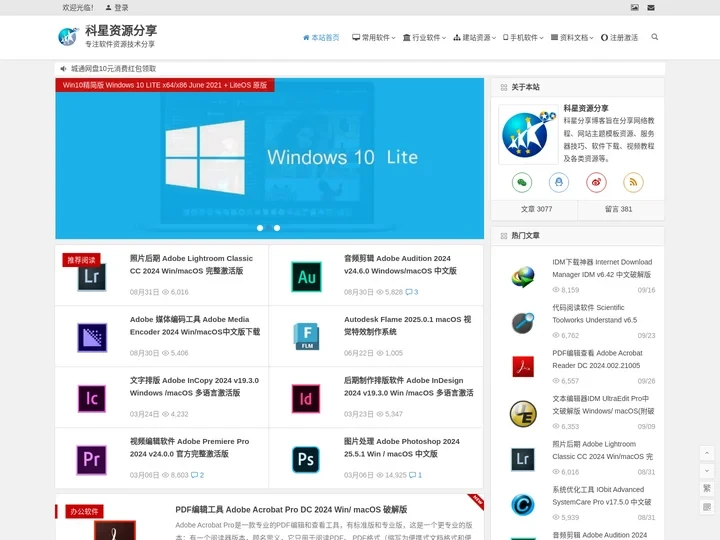Image resolution: width=720 pixels, height=540 pixels.
Task: Click the RSS feed icon in 关于本站
Action: [x=633, y=182]
